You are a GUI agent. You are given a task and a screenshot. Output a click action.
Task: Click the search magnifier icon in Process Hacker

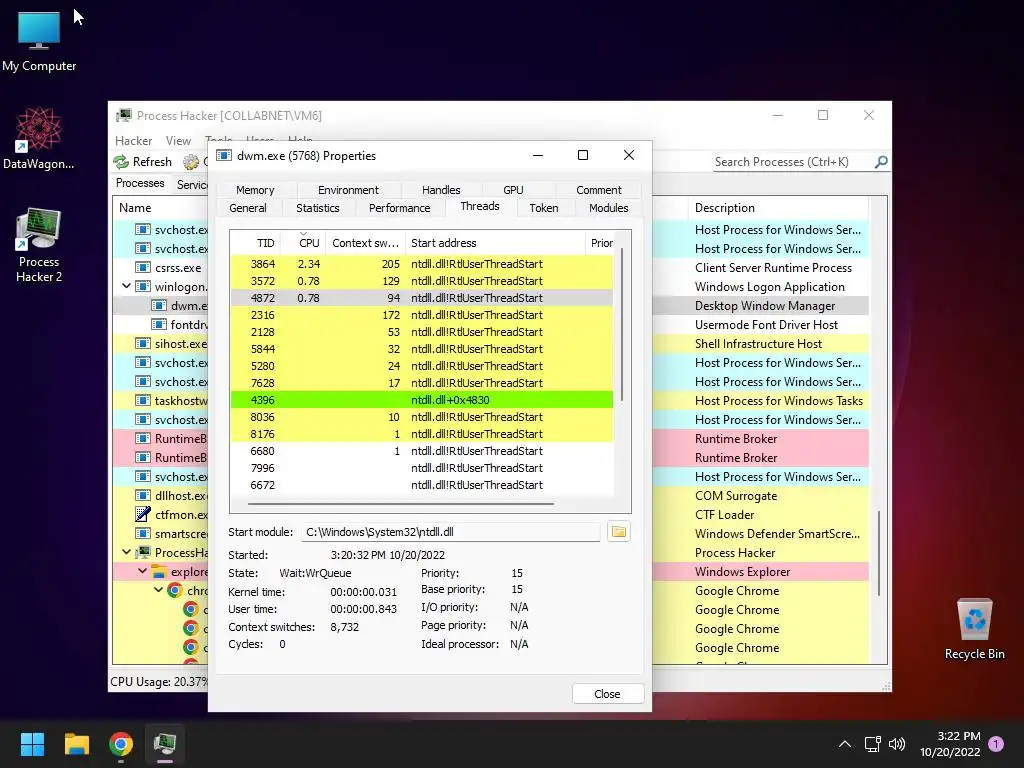[881, 161]
